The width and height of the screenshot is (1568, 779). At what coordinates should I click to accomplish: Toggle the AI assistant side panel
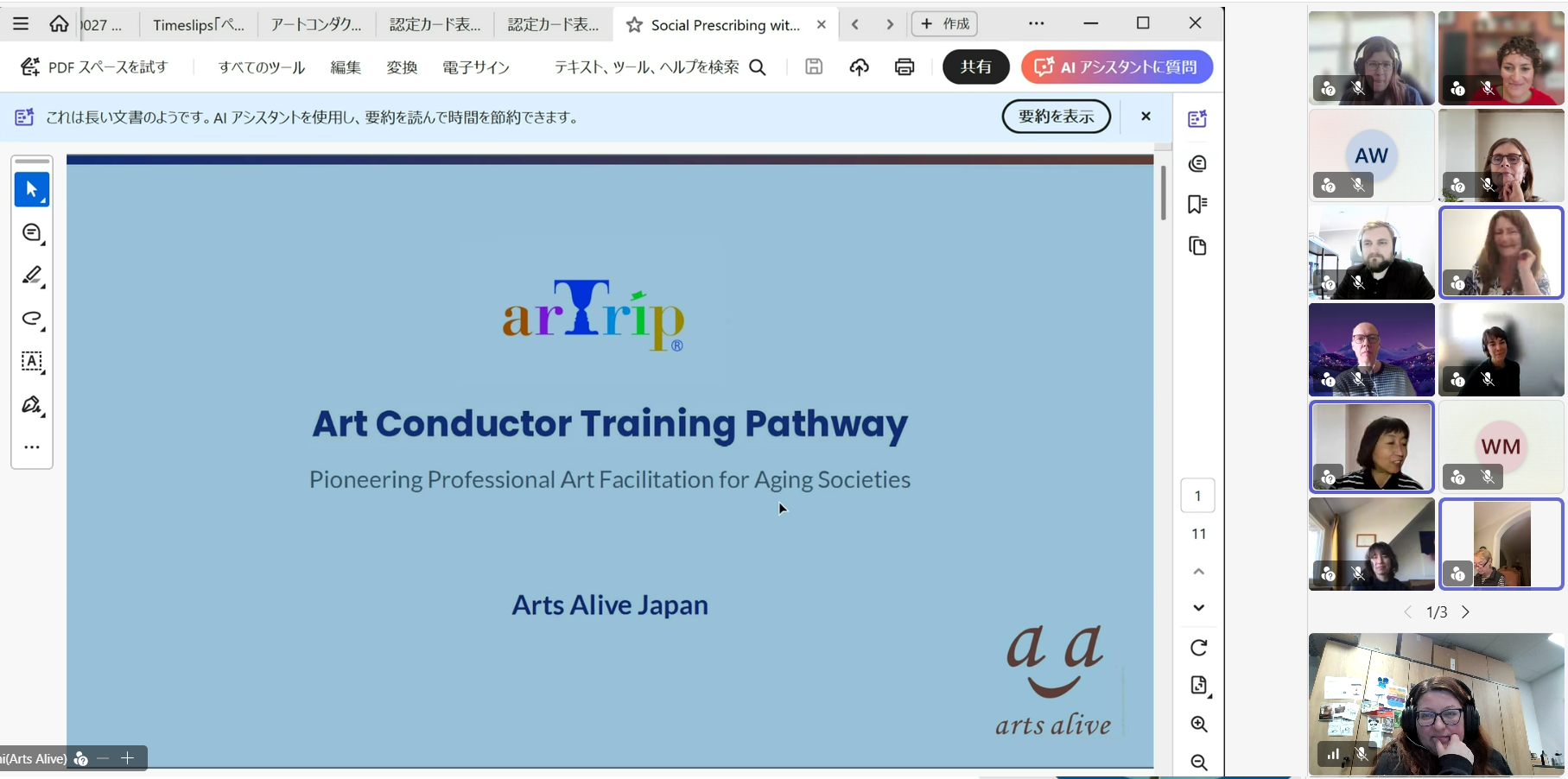coord(1197,119)
